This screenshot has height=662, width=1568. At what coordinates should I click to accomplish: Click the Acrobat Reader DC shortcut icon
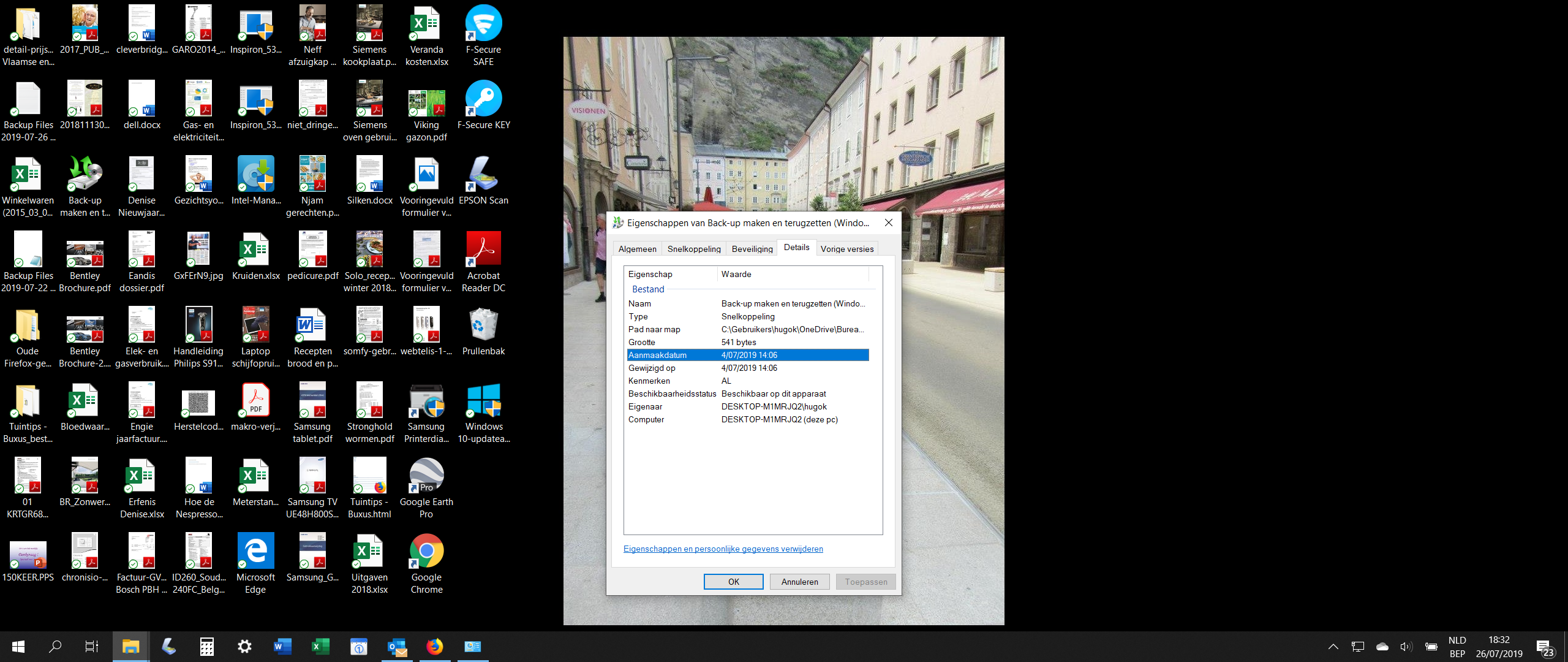(x=483, y=262)
